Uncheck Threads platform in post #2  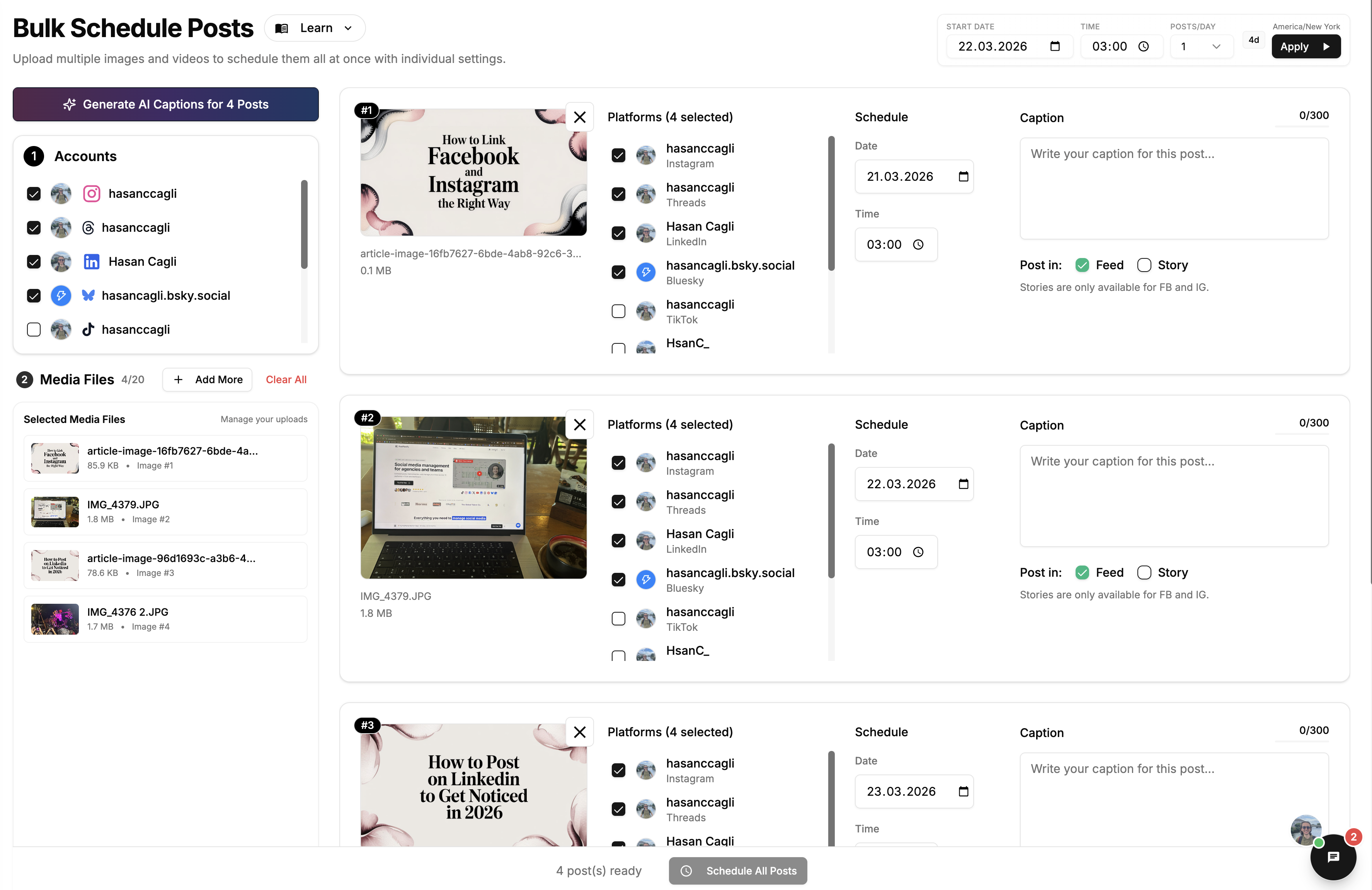point(618,502)
